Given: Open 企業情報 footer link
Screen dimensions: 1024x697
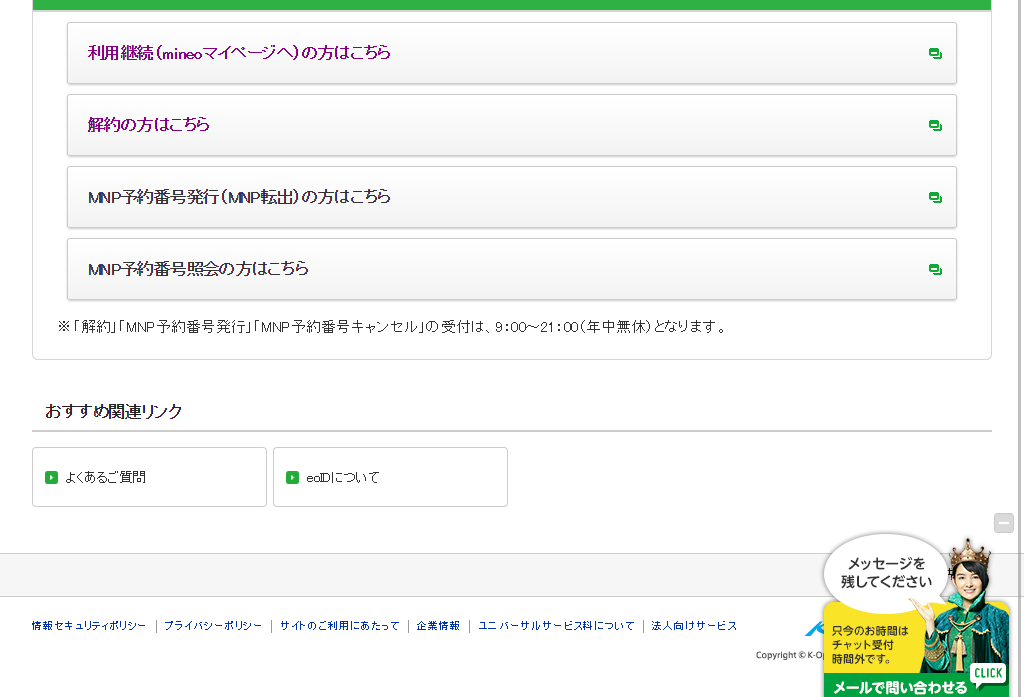Looking at the screenshot, I should pos(438,626).
